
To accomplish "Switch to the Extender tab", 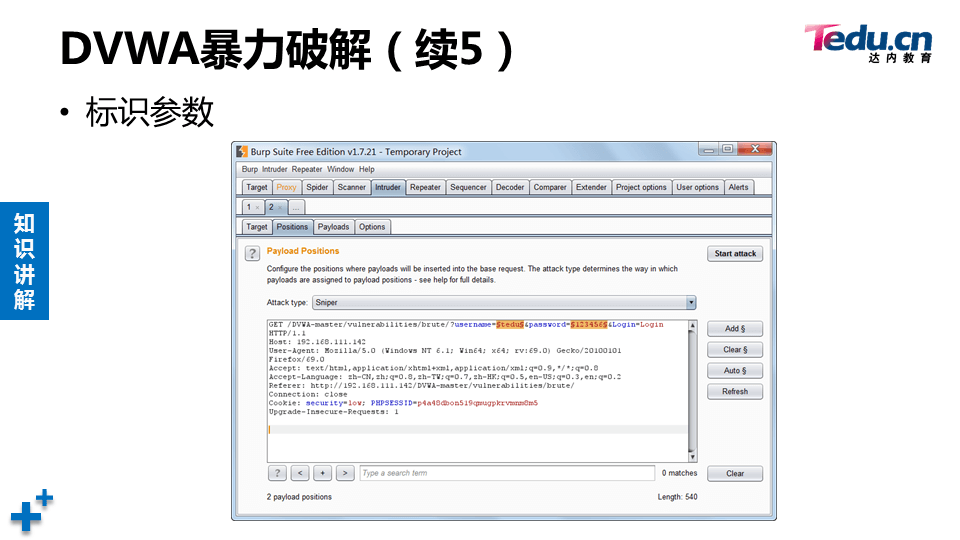I will click(591, 187).
